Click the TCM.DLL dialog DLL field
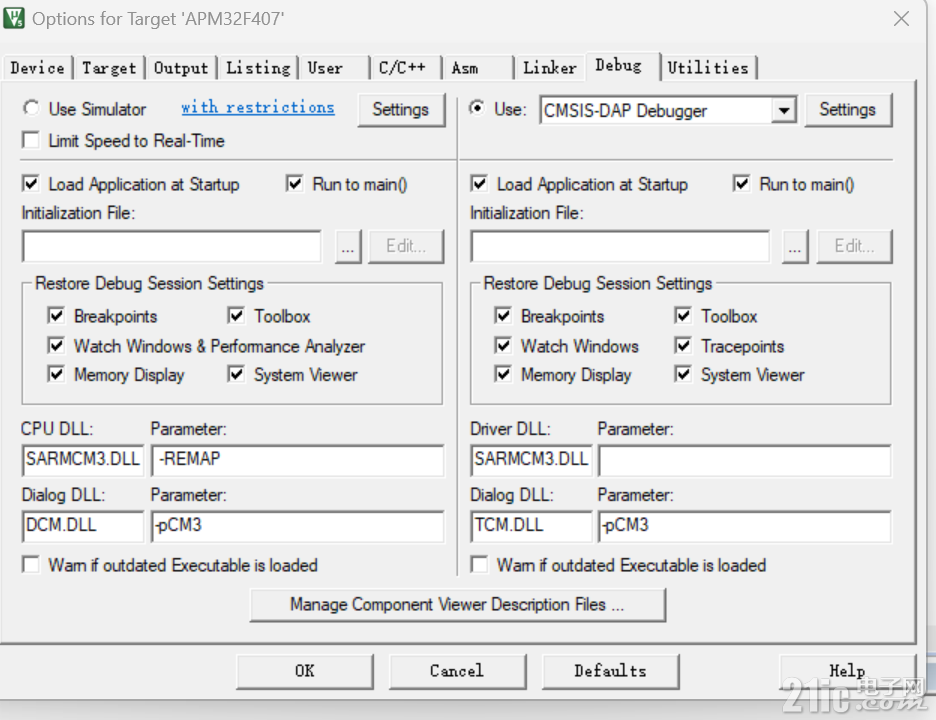Screen dimensions: 936x720 pos(531,526)
